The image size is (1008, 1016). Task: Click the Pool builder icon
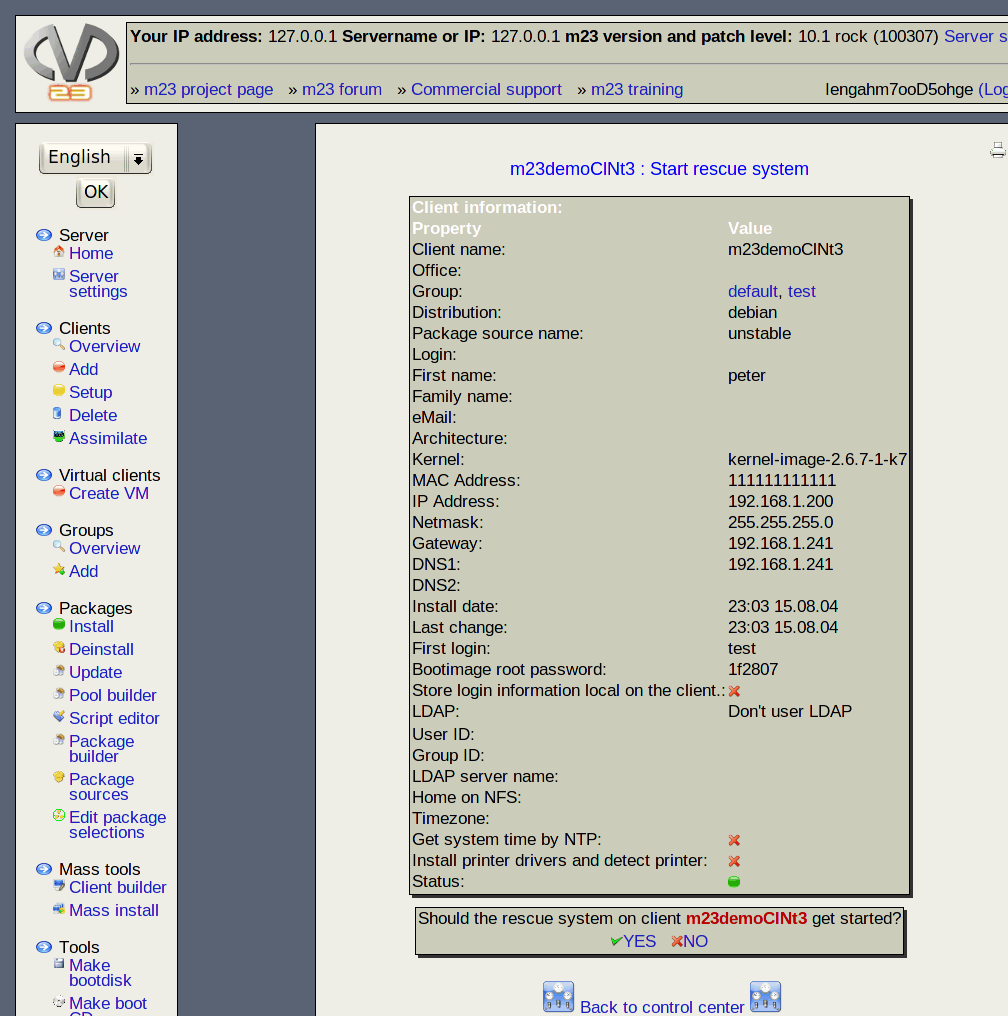click(59, 694)
